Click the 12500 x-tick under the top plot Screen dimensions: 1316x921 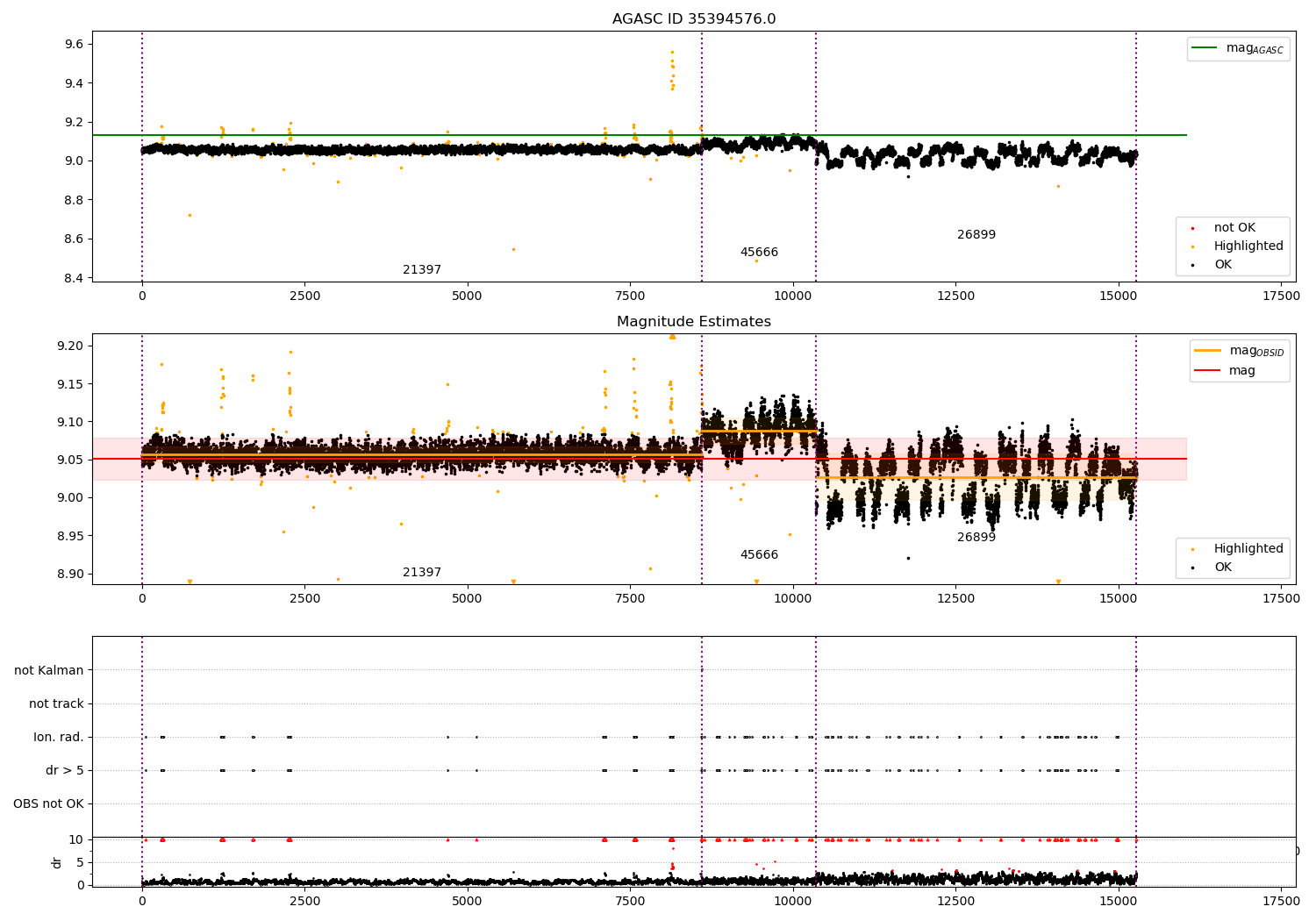tap(955, 296)
